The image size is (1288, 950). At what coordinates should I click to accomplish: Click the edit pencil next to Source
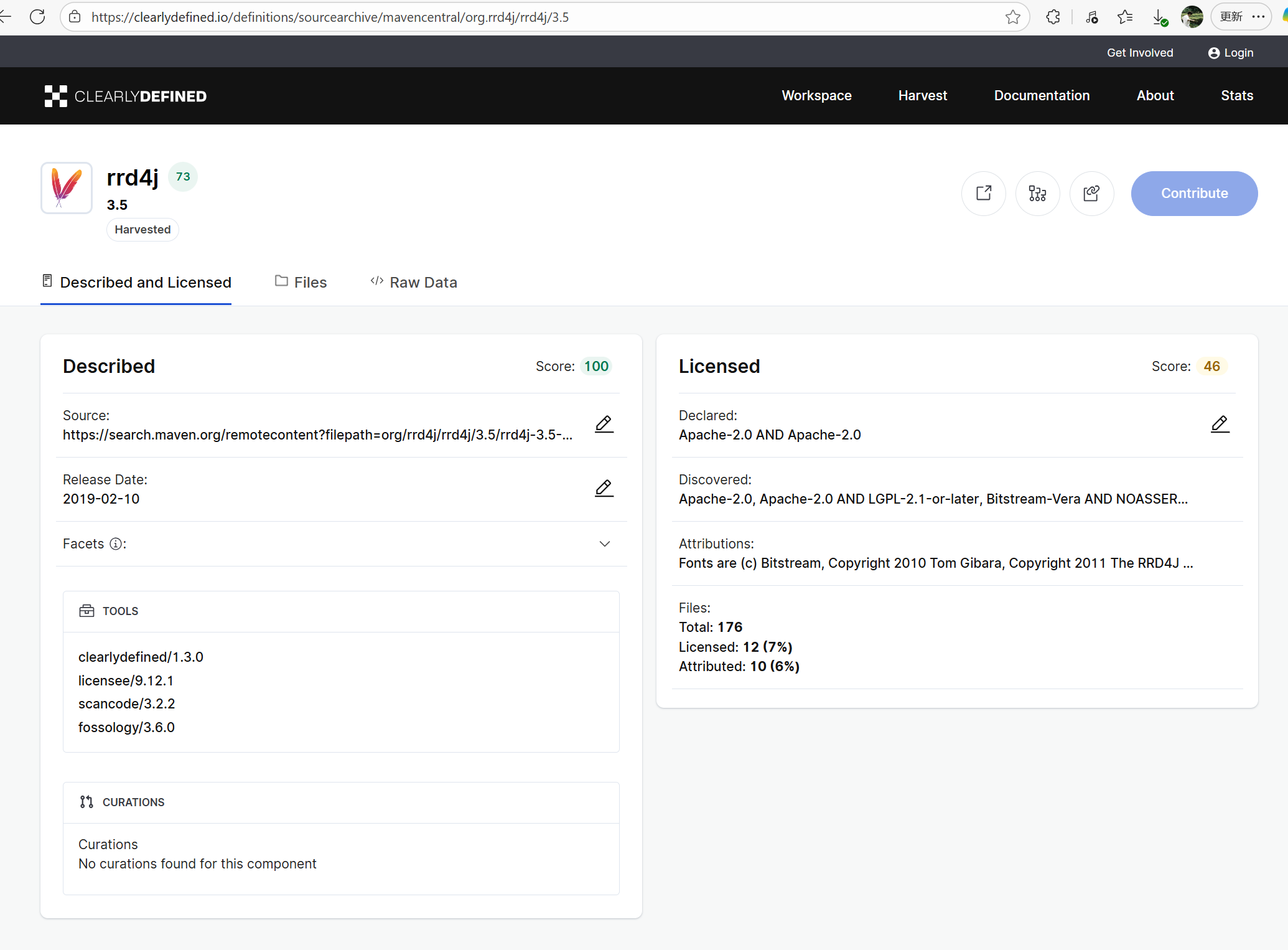604,425
